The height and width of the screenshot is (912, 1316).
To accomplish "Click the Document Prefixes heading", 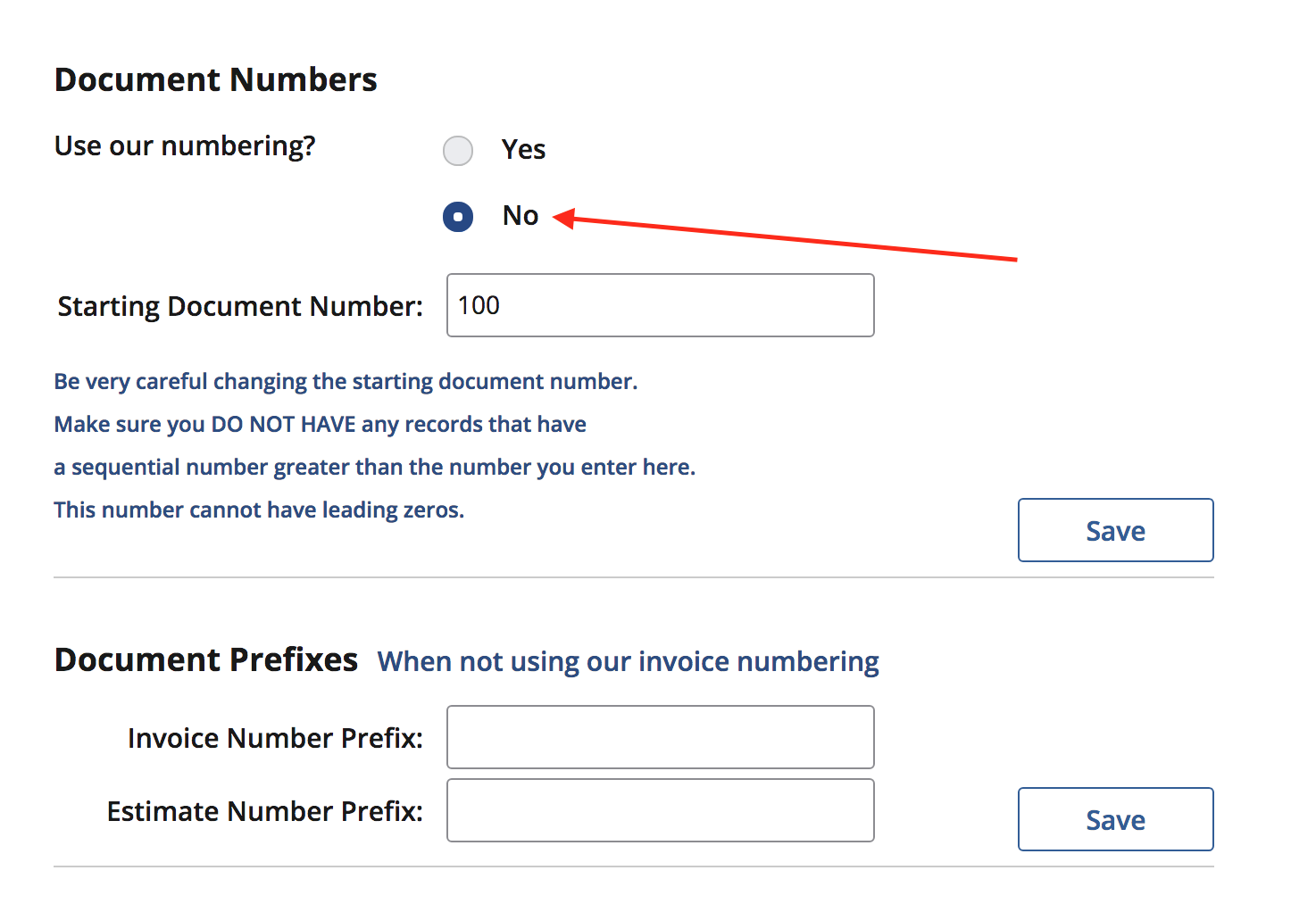I will tap(206, 660).
